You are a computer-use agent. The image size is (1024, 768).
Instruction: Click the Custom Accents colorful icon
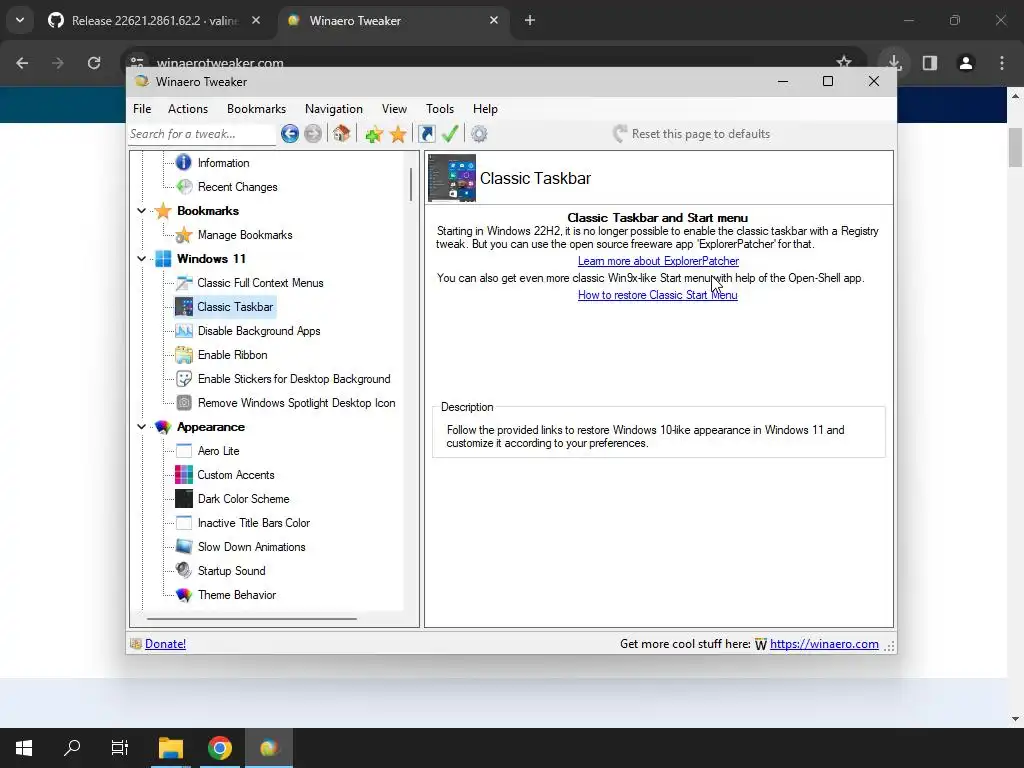click(184, 475)
